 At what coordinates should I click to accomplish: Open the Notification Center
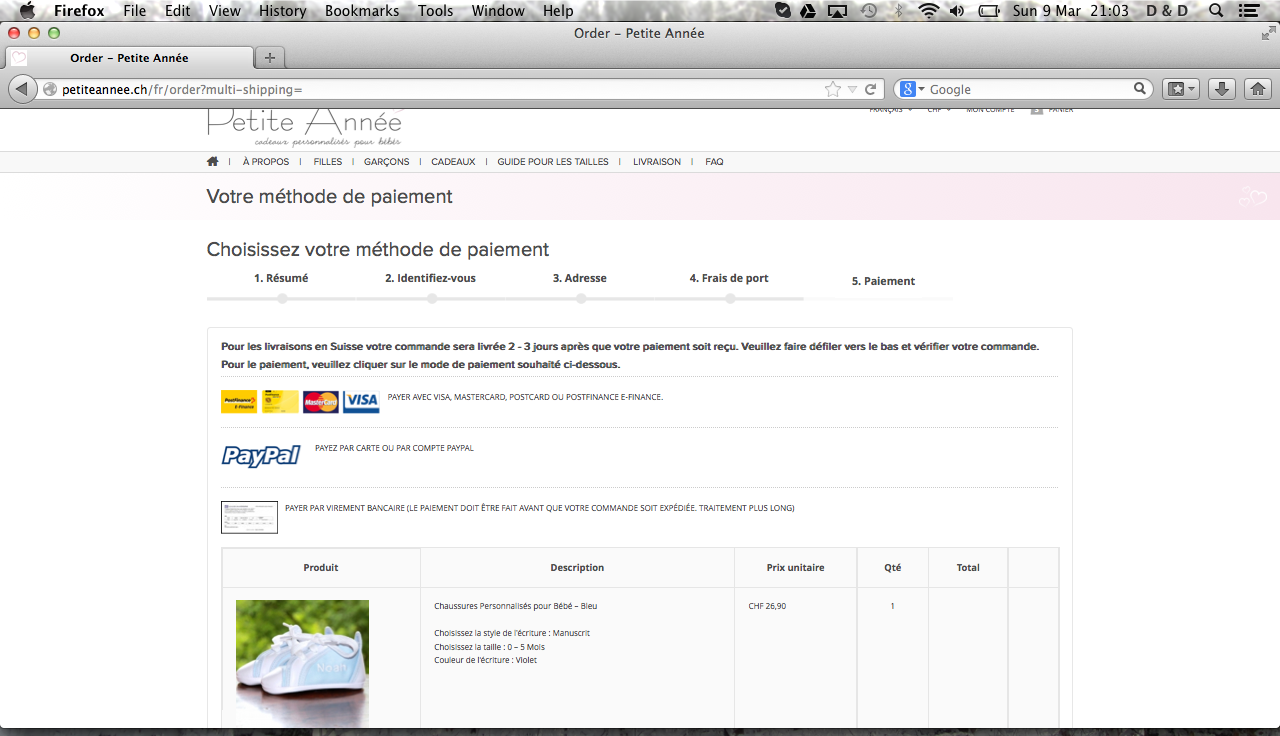click(x=1248, y=11)
